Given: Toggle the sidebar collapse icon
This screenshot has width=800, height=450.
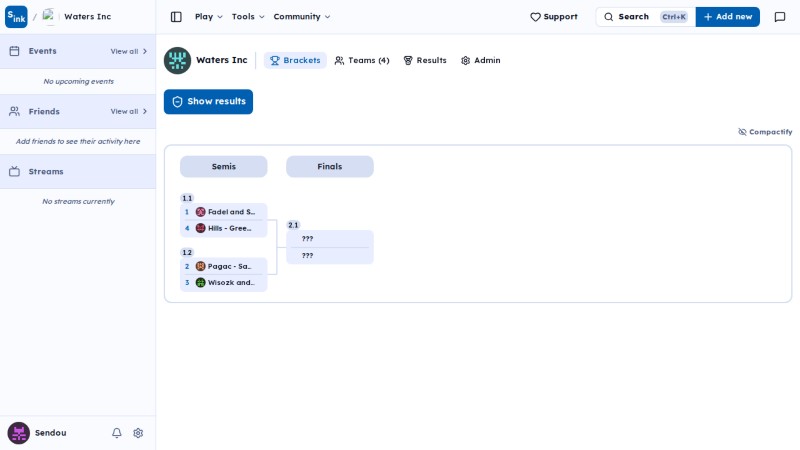Looking at the screenshot, I should (x=176, y=17).
